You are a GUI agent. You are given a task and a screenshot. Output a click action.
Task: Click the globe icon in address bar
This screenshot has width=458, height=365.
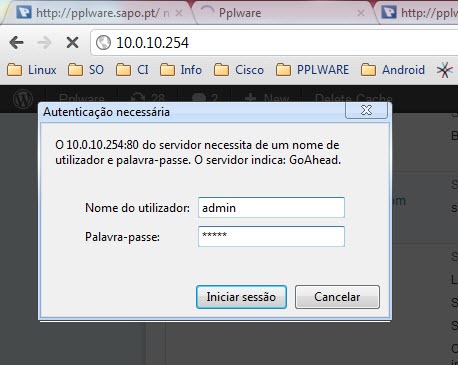click(x=103, y=43)
